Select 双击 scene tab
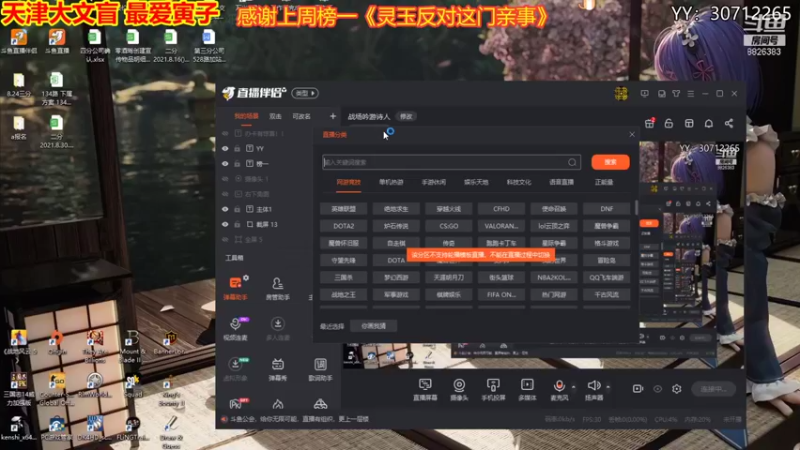 (276, 116)
